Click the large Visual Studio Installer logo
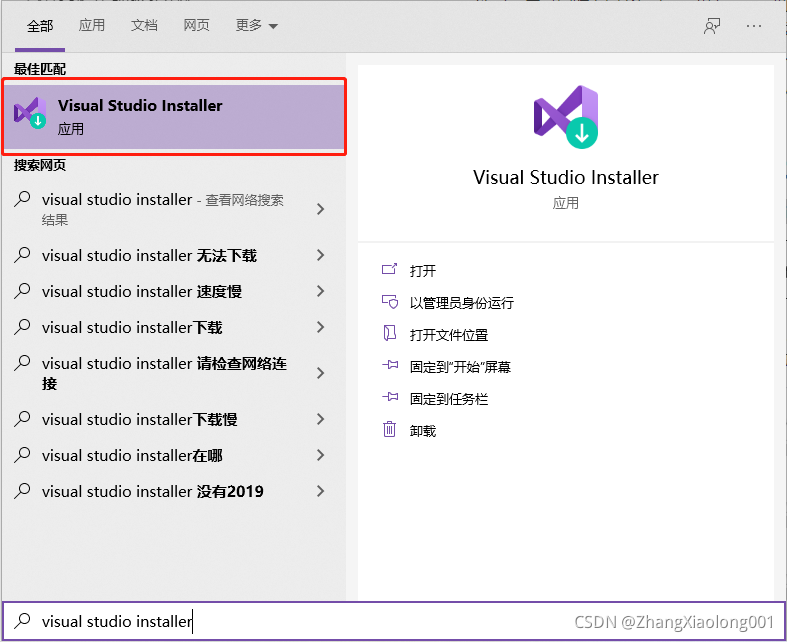 [x=566, y=117]
